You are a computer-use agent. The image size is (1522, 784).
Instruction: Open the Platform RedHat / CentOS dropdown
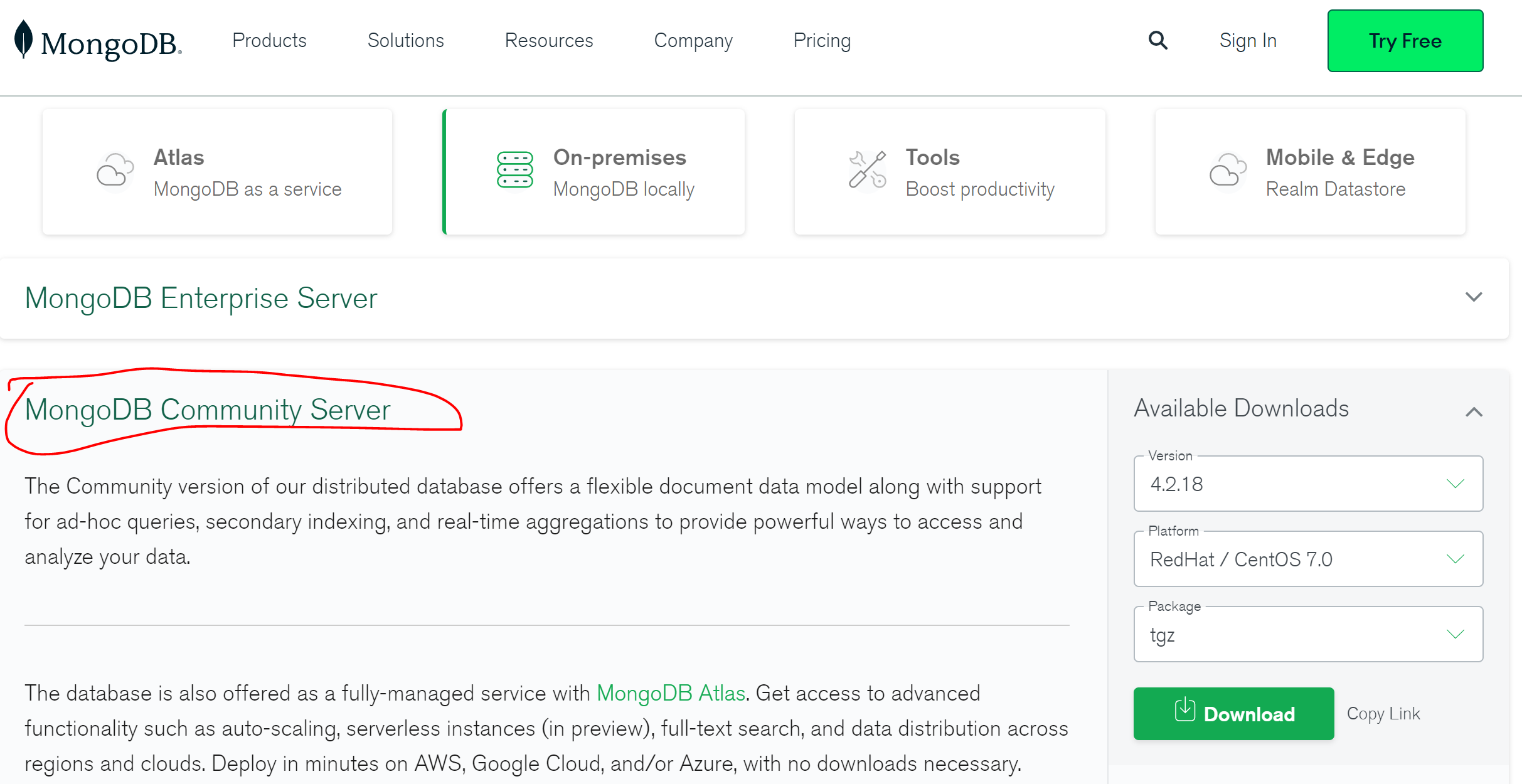pyautogui.click(x=1308, y=559)
